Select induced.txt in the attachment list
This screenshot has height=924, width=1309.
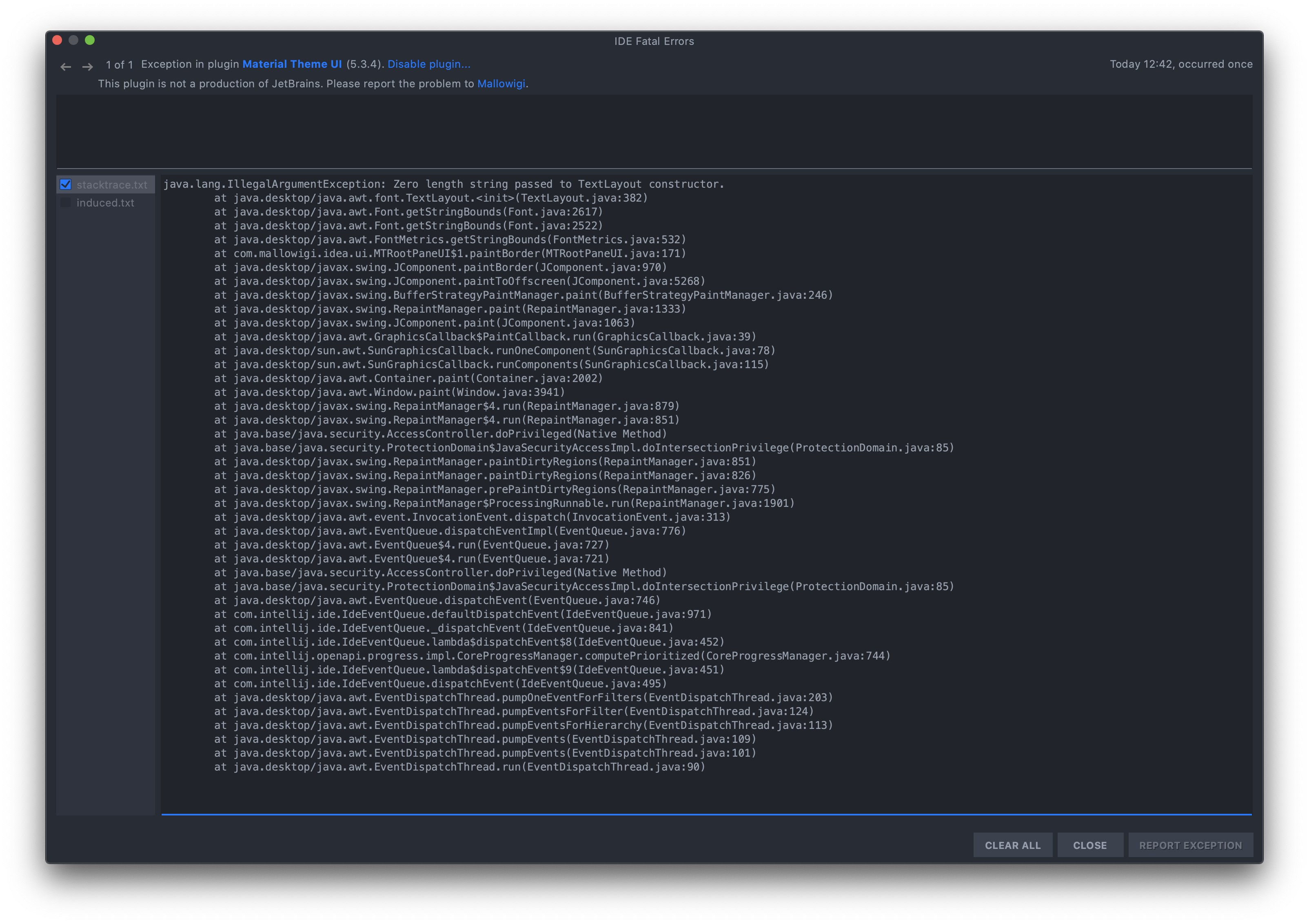[105, 202]
